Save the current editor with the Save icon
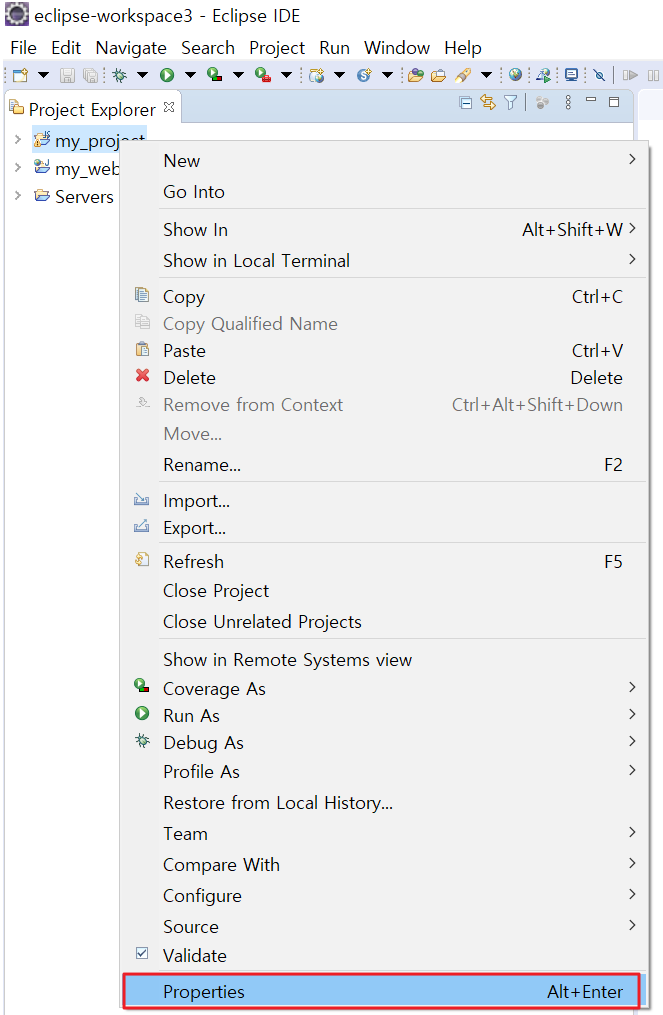This screenshot has width=663, height=1015. point(66,74)
